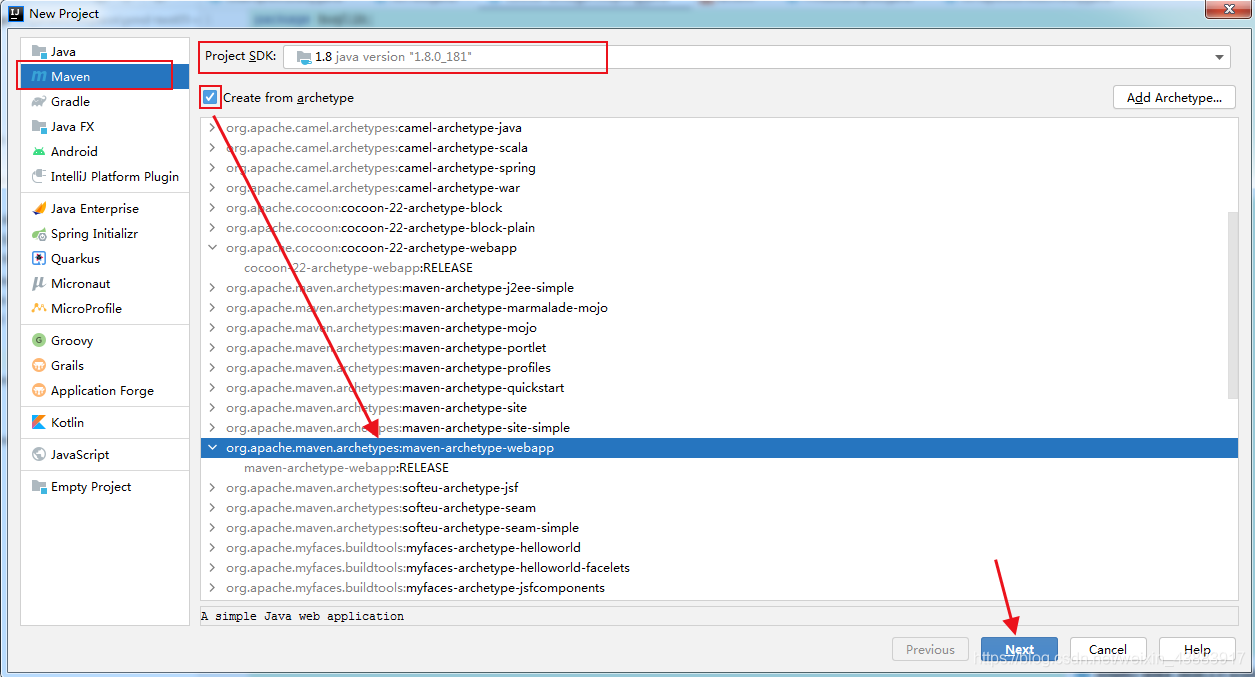
Task: Select maven-archetype-webapp:RELEASE version
Action: tap(346, 467)
